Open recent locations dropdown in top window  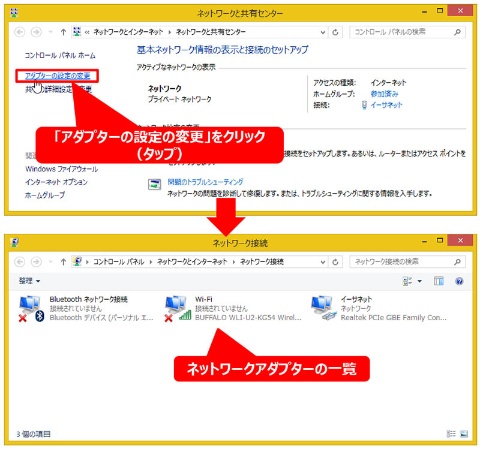(50, 32)
